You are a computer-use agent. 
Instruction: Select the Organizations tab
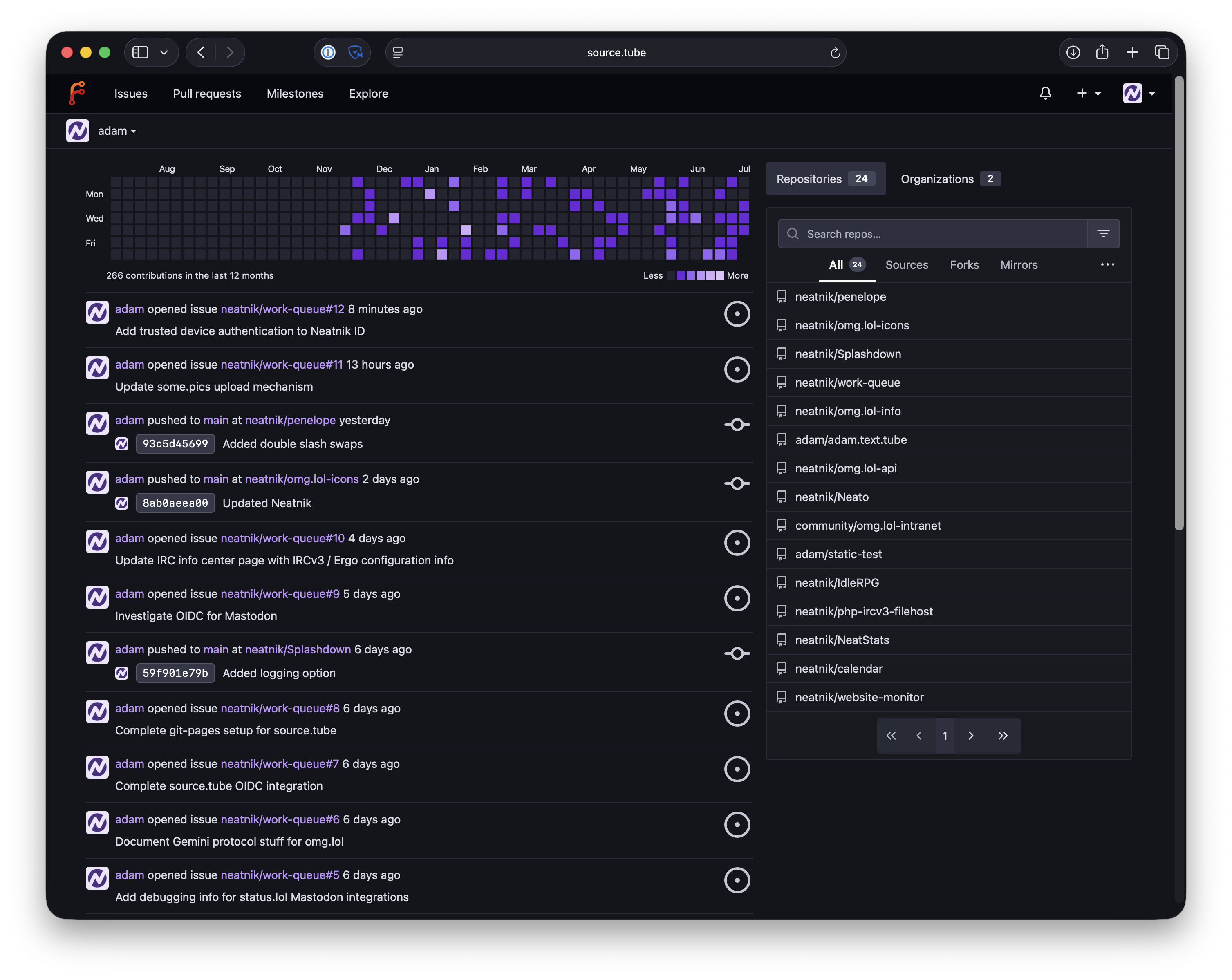(x=950, y=179)
